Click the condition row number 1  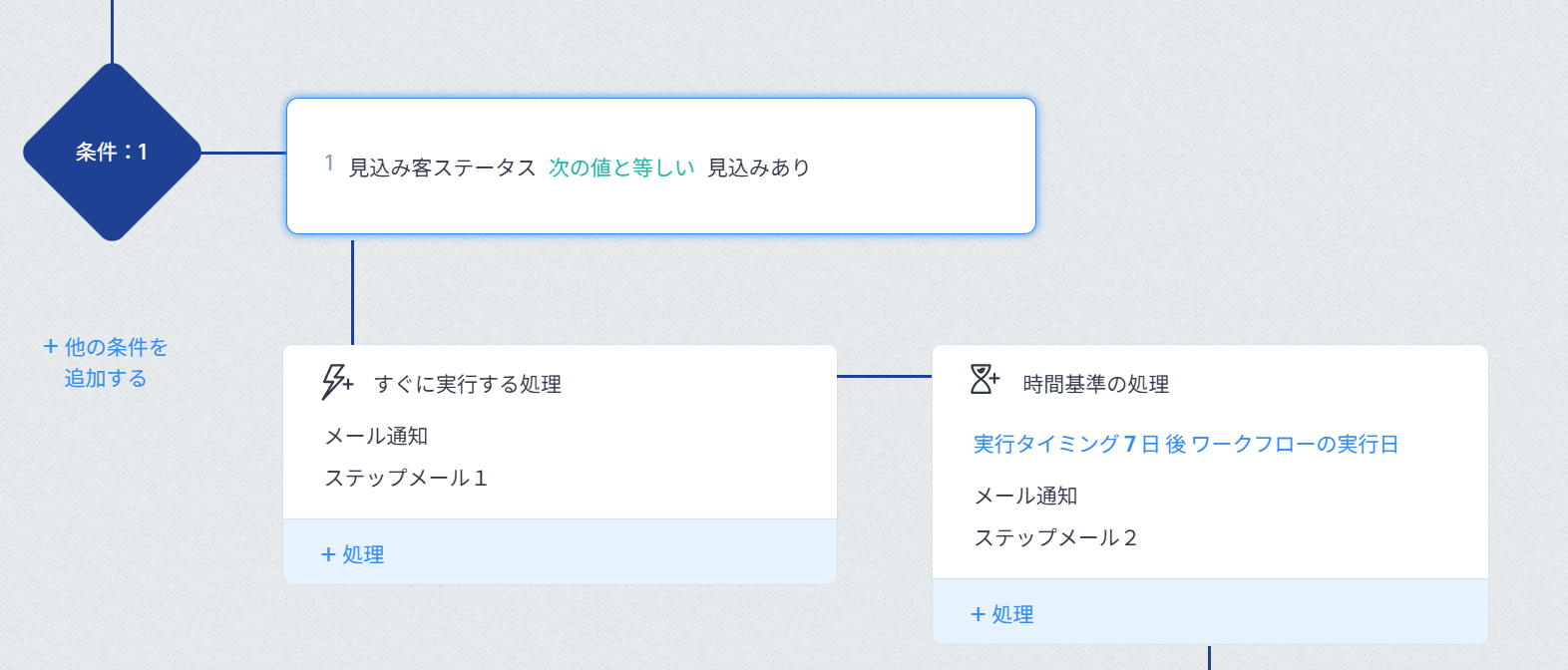click(329, 164)
